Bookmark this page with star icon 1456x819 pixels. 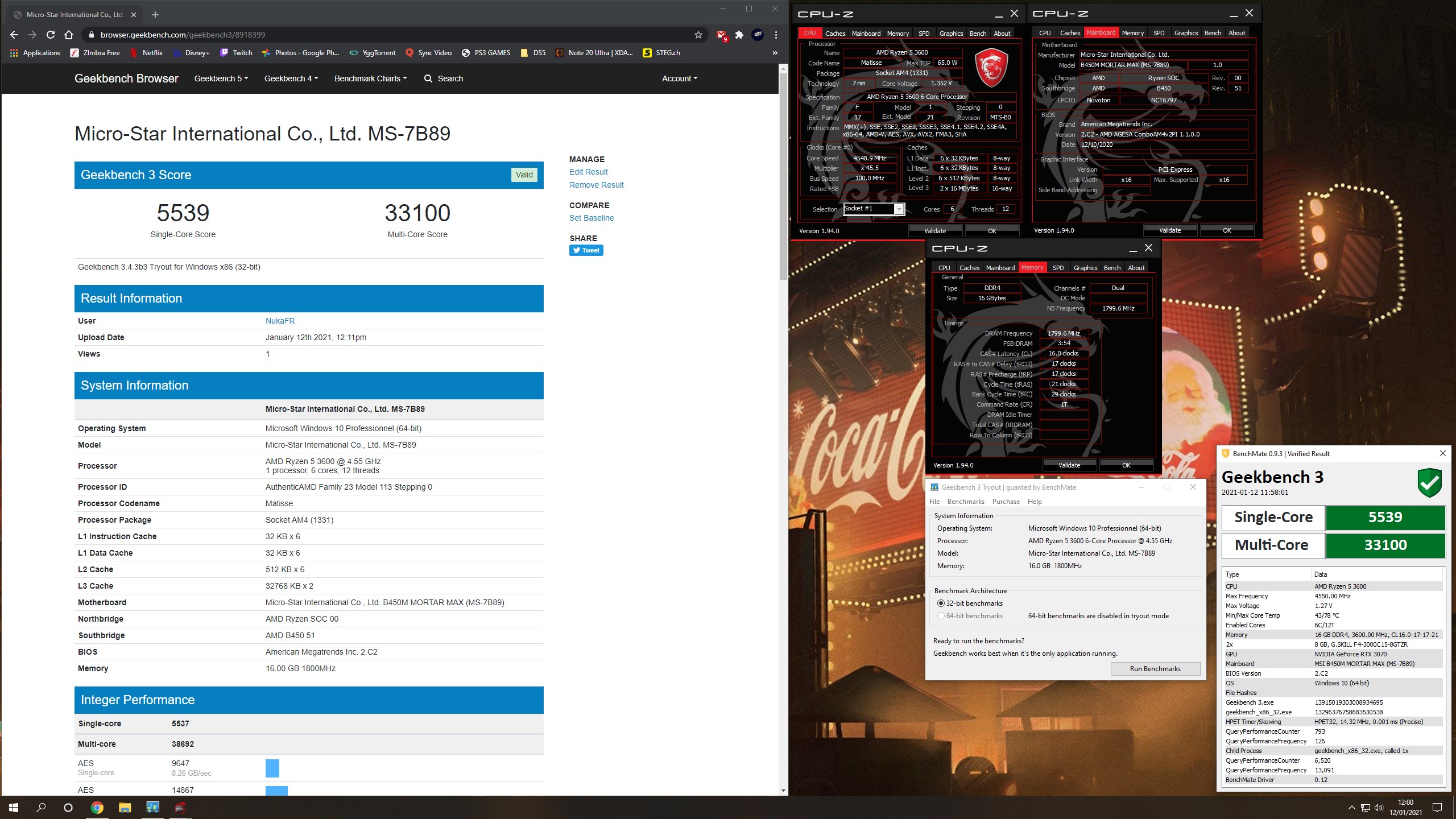tap(698, 35)
